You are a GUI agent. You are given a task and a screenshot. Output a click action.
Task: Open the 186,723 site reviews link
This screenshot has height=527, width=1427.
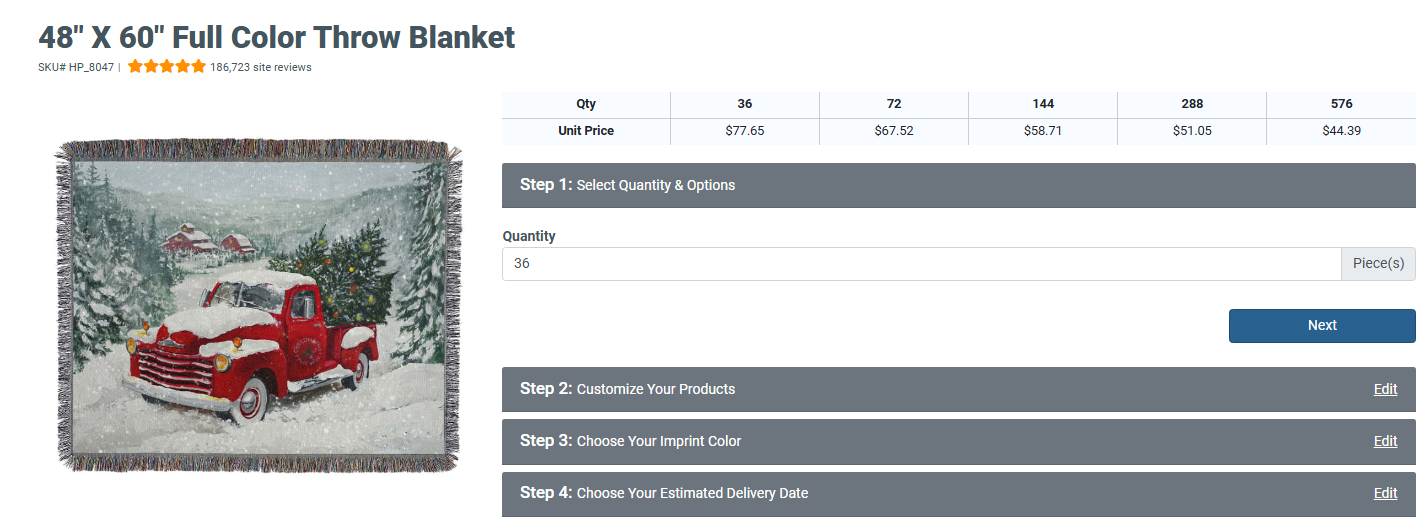[x=261, y=68]
